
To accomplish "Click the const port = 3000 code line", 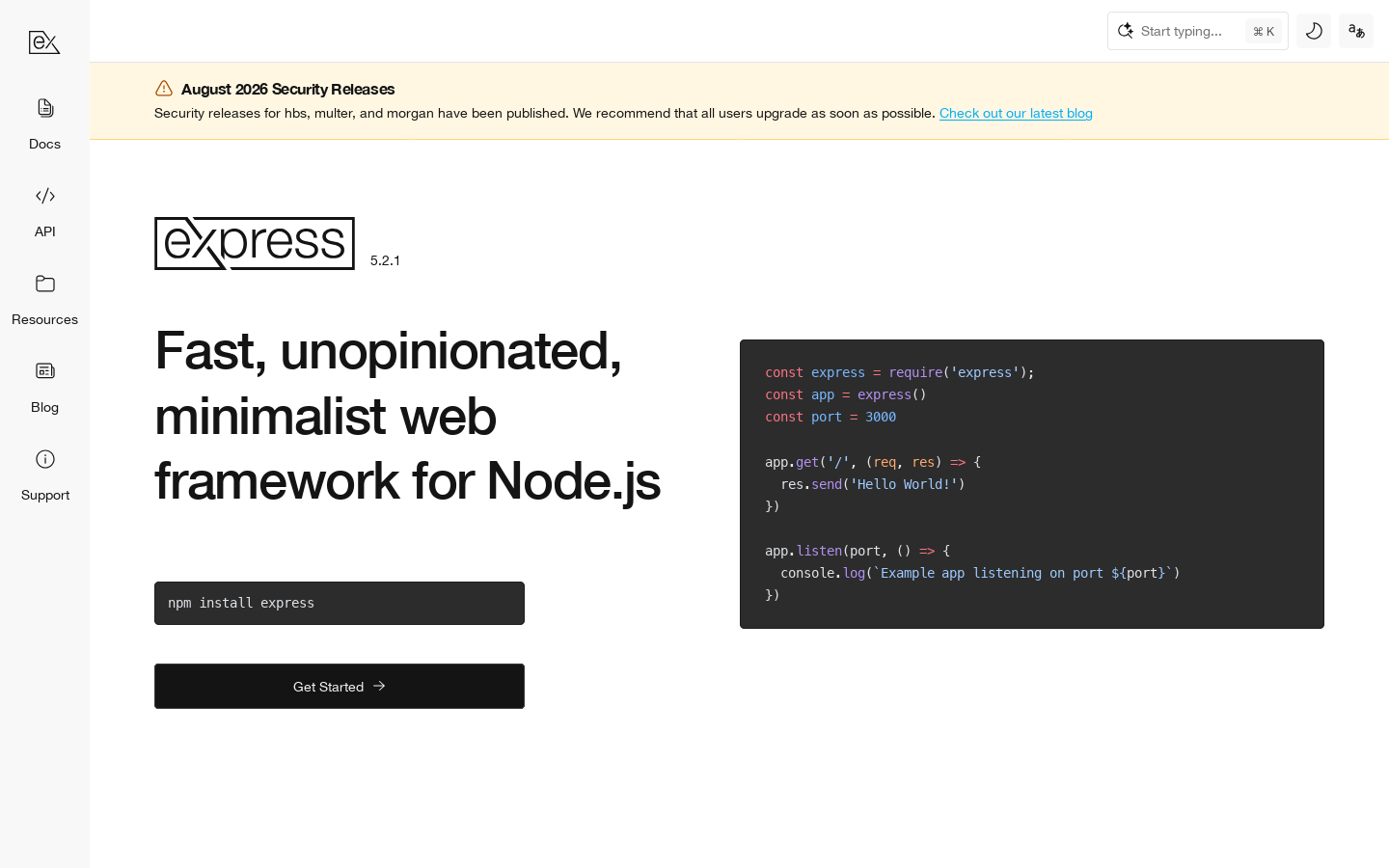I will click(x=831, y=417).
